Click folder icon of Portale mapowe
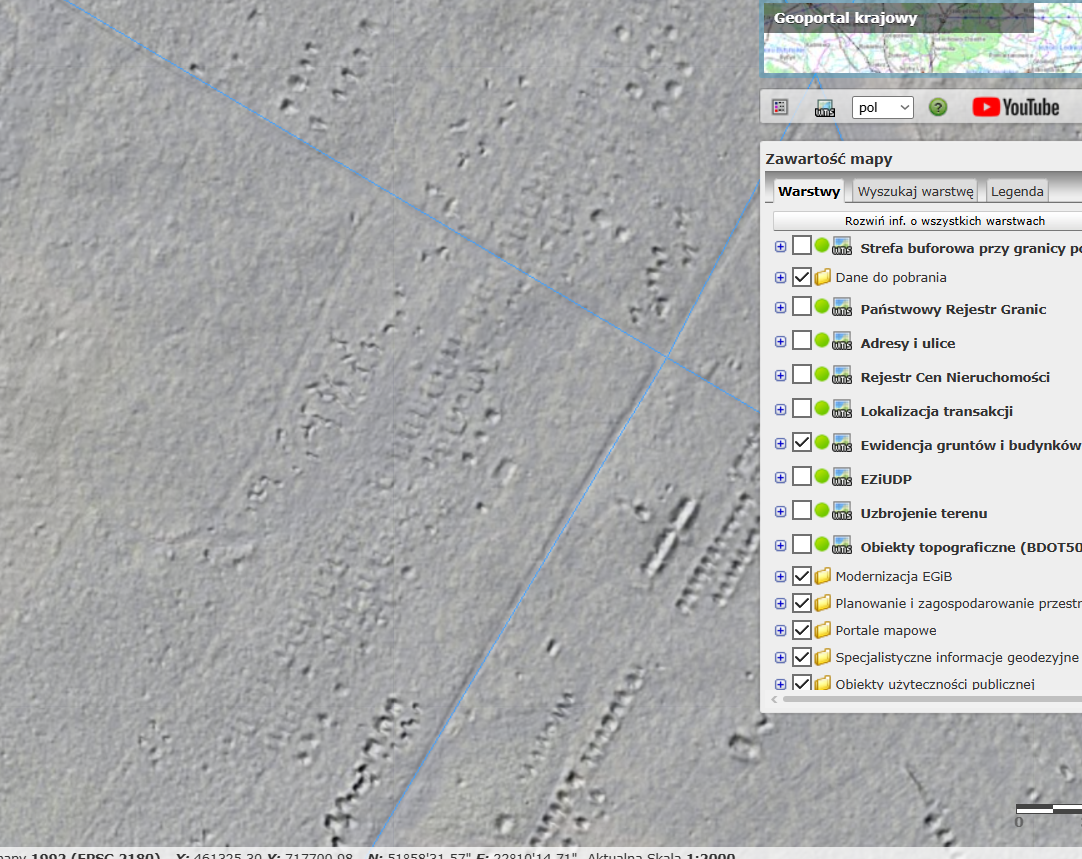1082x859 pixels. click(823, 631)
